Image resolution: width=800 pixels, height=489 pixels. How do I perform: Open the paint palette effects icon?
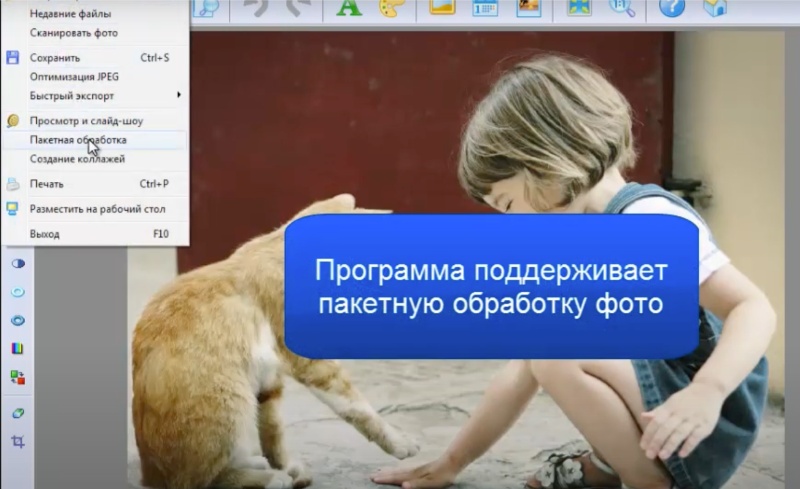pos(392,7)
